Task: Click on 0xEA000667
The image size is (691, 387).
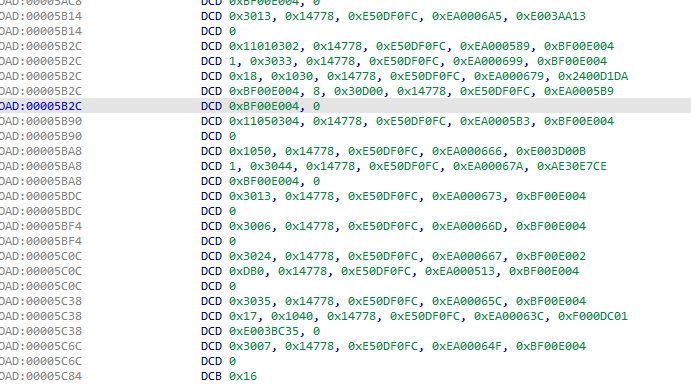Action: coord(466,256)
